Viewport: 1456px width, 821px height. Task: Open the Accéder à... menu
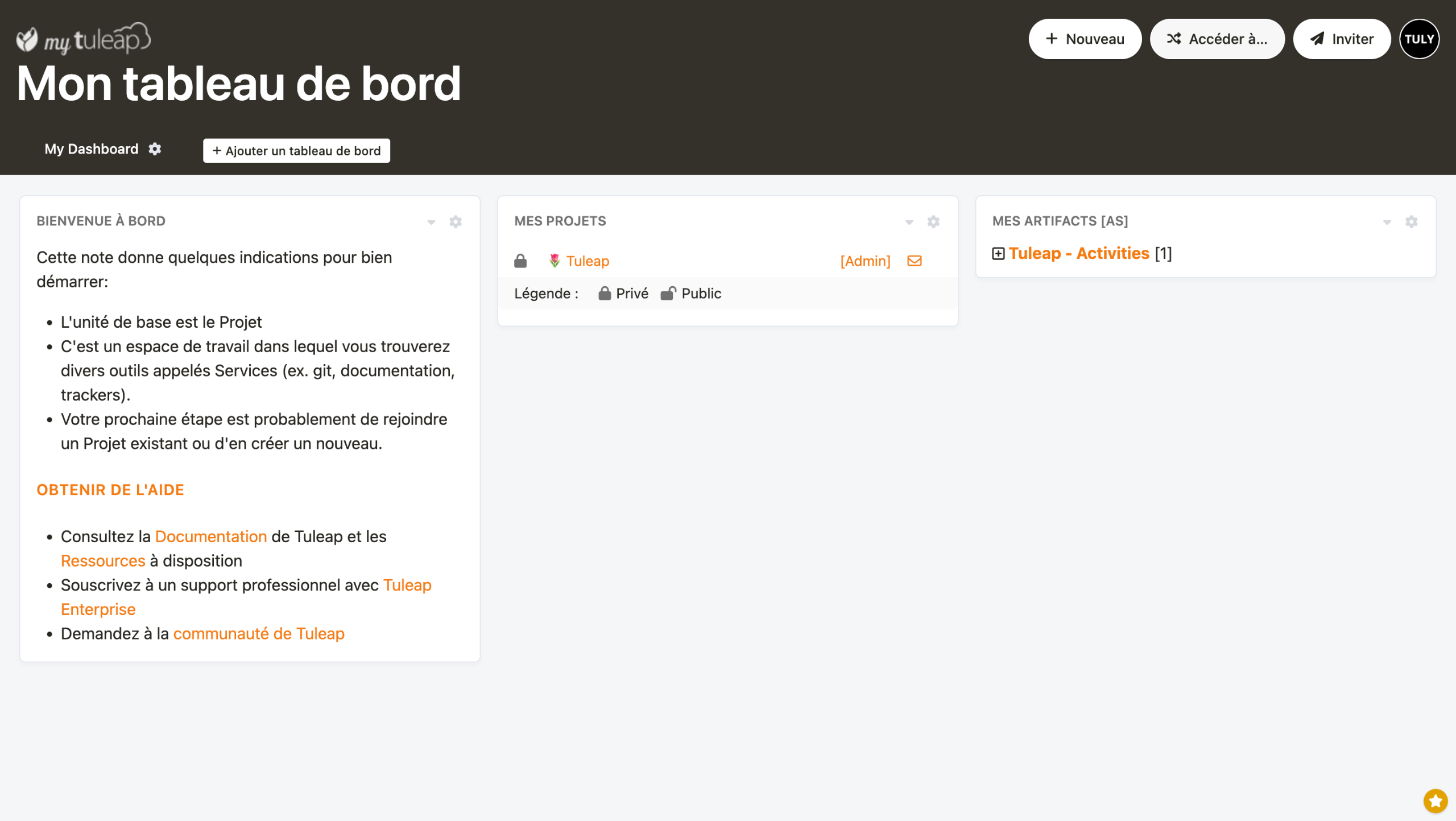(x=1217, y=39)
